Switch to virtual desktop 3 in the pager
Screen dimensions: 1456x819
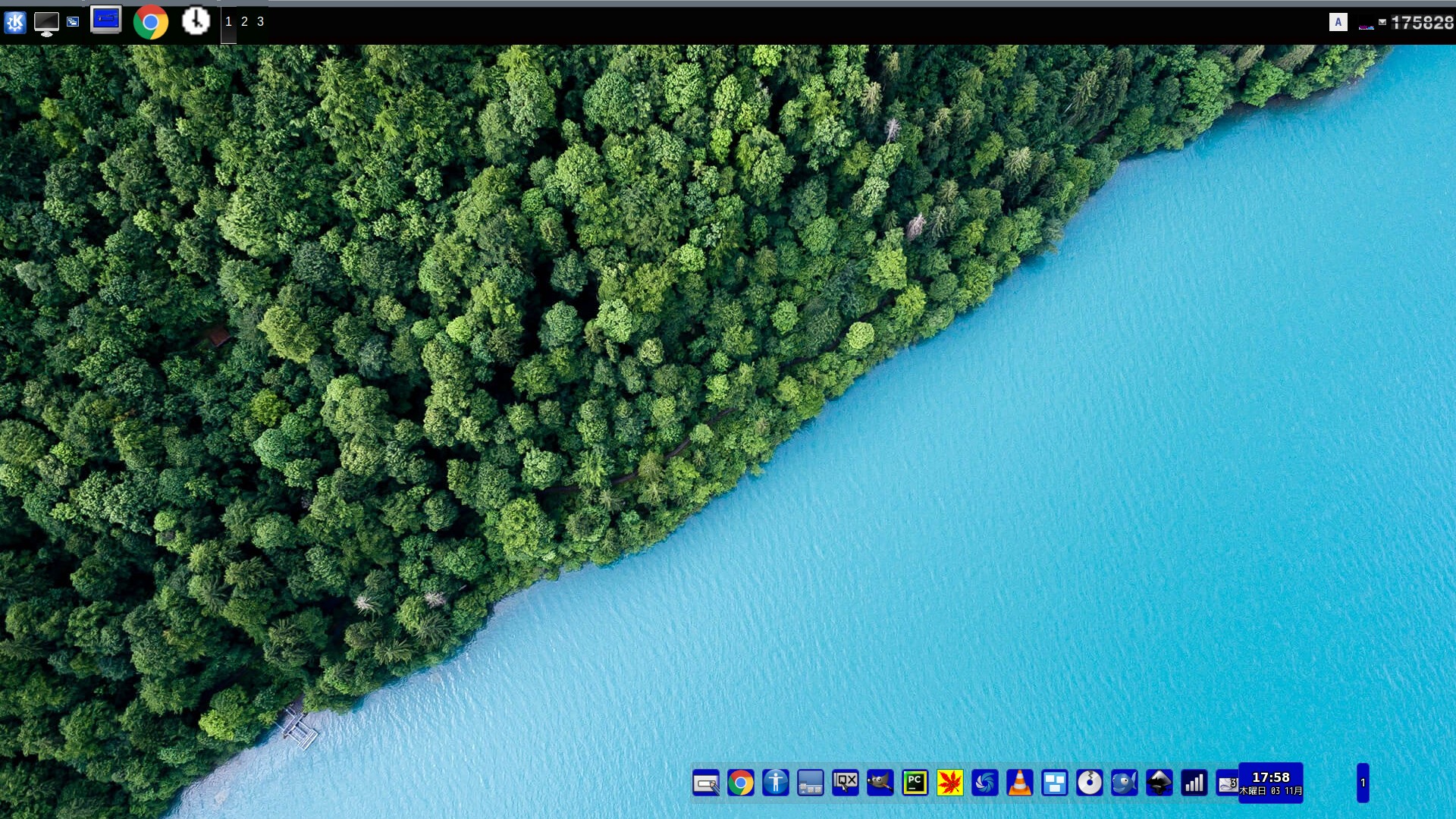point(259,22)
